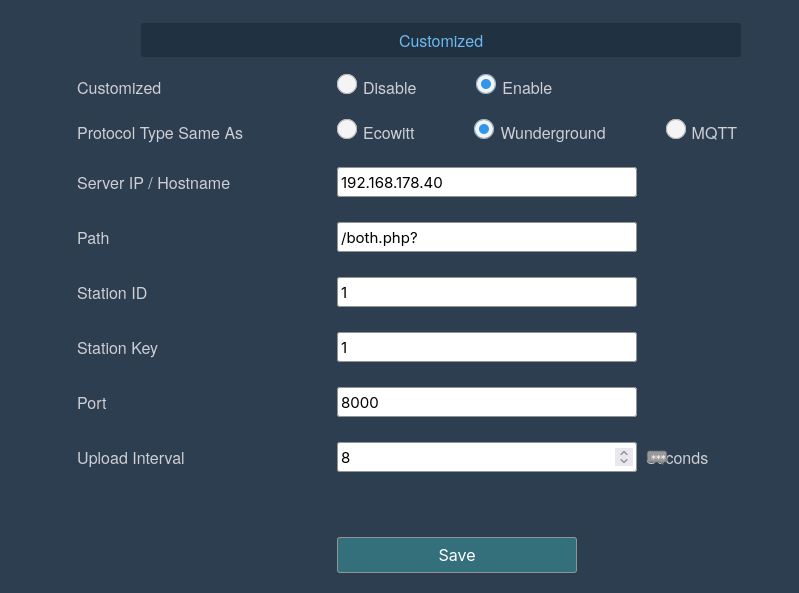799x593 pixels.
Task: Select the Disable radio button
Action: (x=347, y=85)
